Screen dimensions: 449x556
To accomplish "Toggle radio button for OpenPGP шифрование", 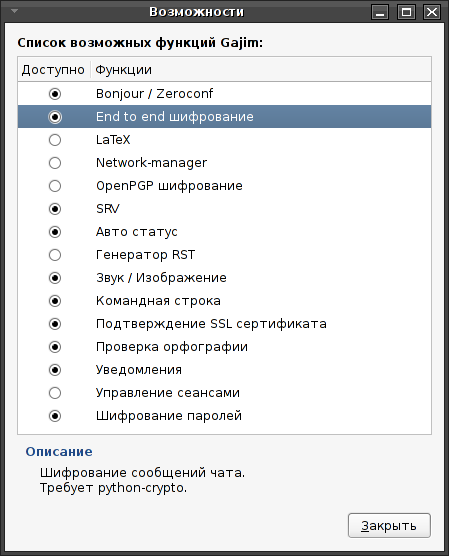I will (55, 186).
